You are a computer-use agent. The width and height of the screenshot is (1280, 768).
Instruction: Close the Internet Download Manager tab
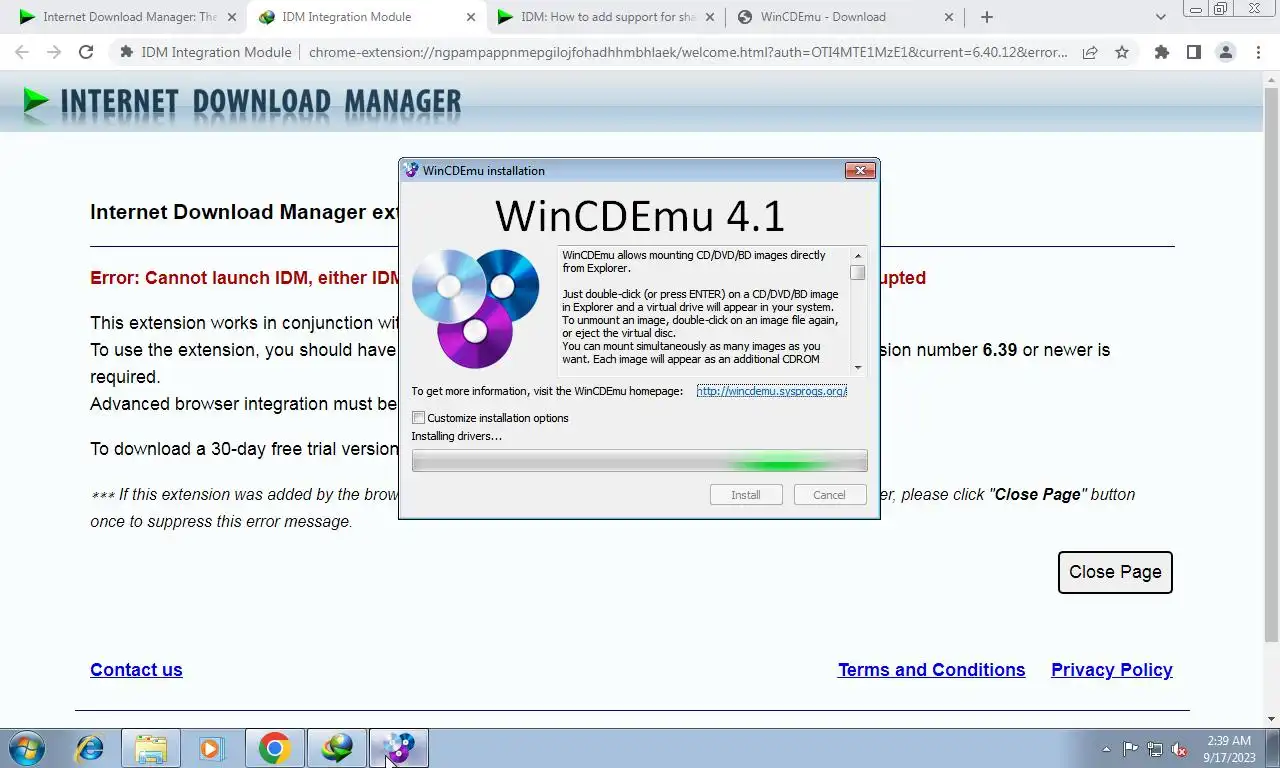(232, 17)
